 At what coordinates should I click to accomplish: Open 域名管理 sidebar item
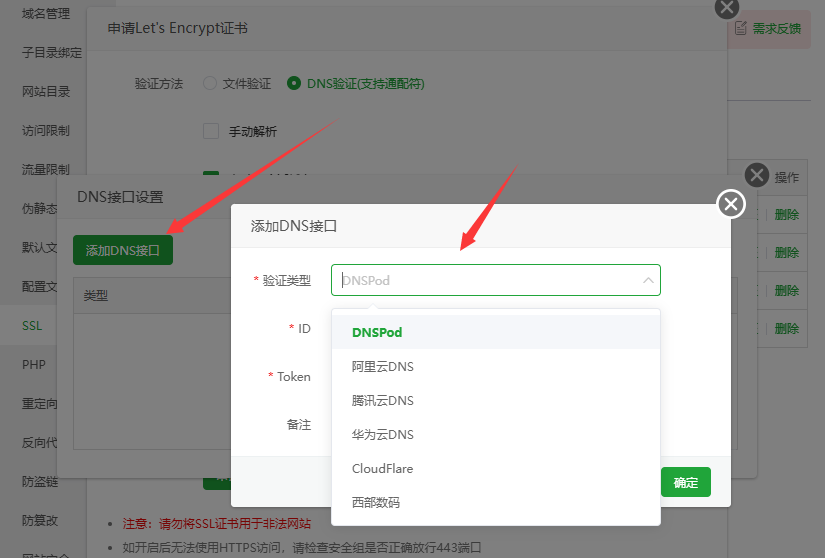click(46, 14)
